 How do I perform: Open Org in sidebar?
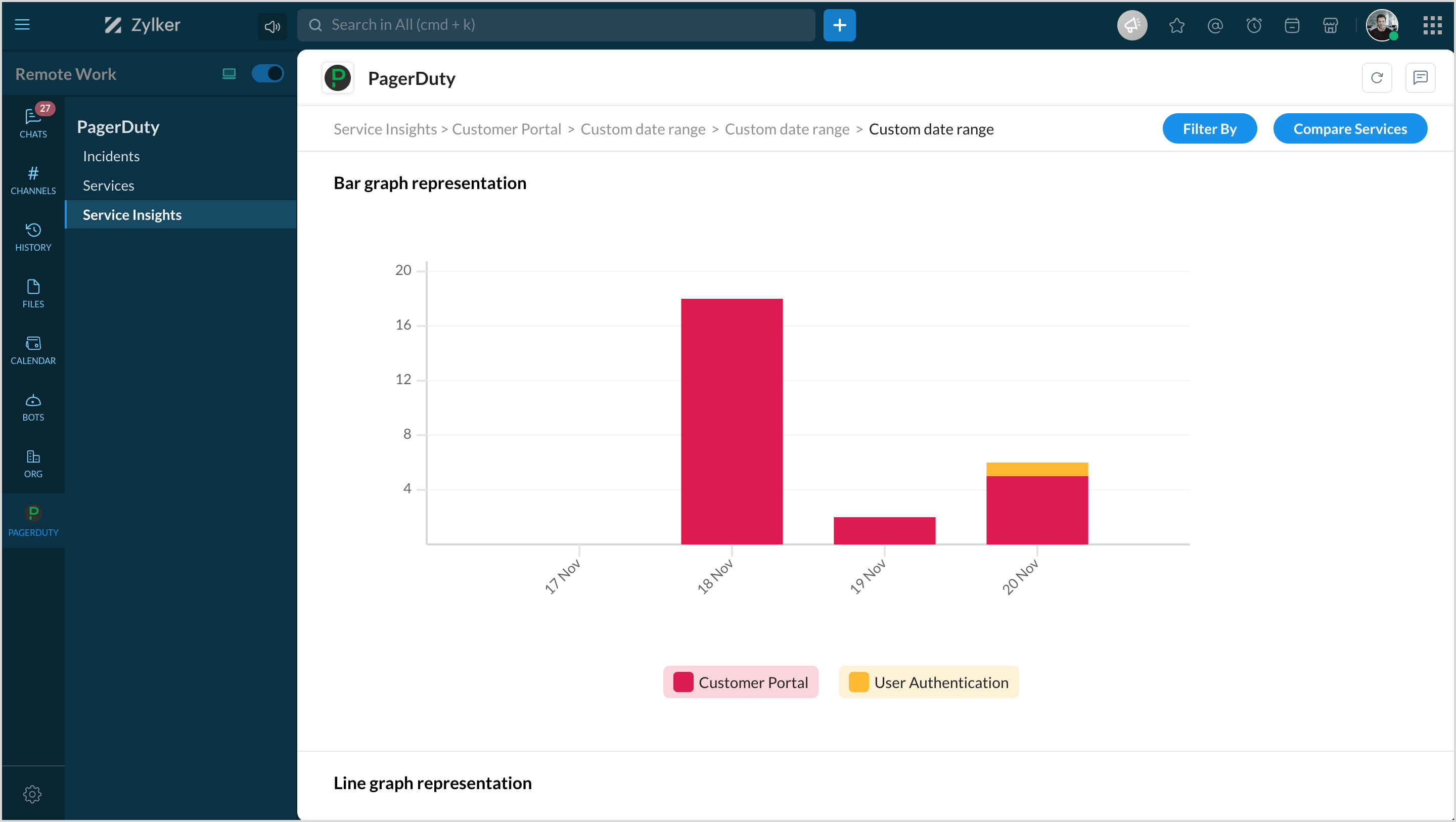pyautogui.click(x=33, y=463)
